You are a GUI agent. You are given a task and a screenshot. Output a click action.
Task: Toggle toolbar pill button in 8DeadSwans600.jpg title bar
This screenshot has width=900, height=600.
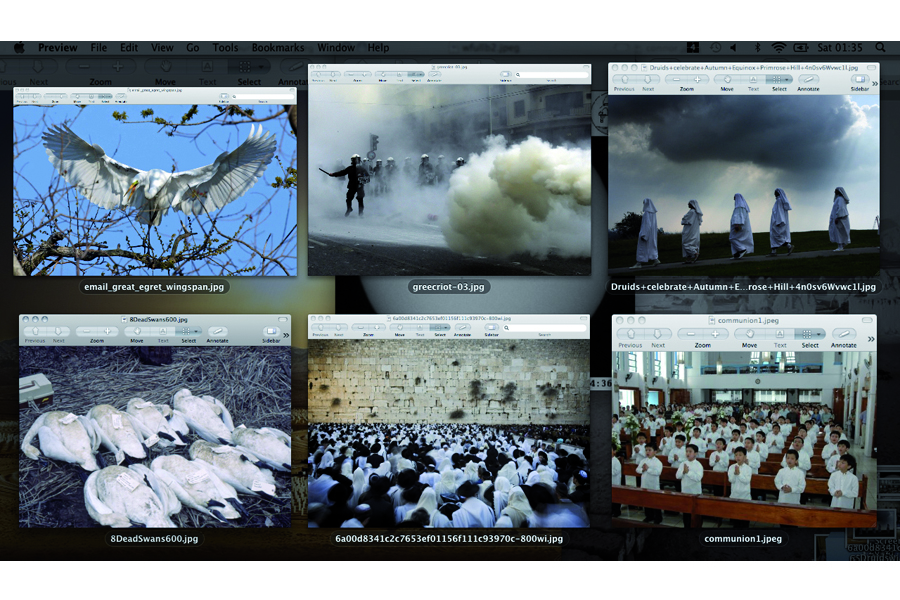282,319
